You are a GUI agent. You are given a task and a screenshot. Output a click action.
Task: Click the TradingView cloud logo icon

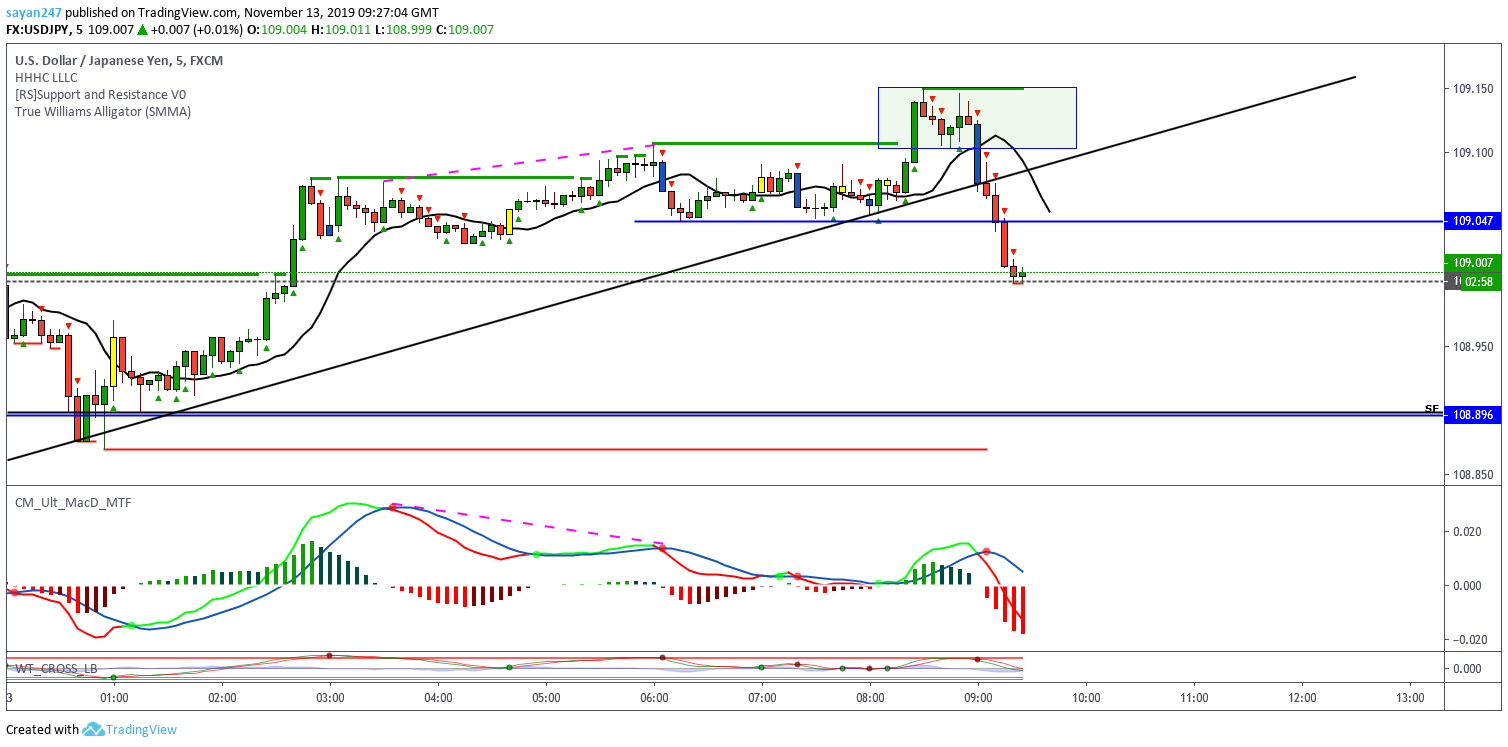[93, 730]
